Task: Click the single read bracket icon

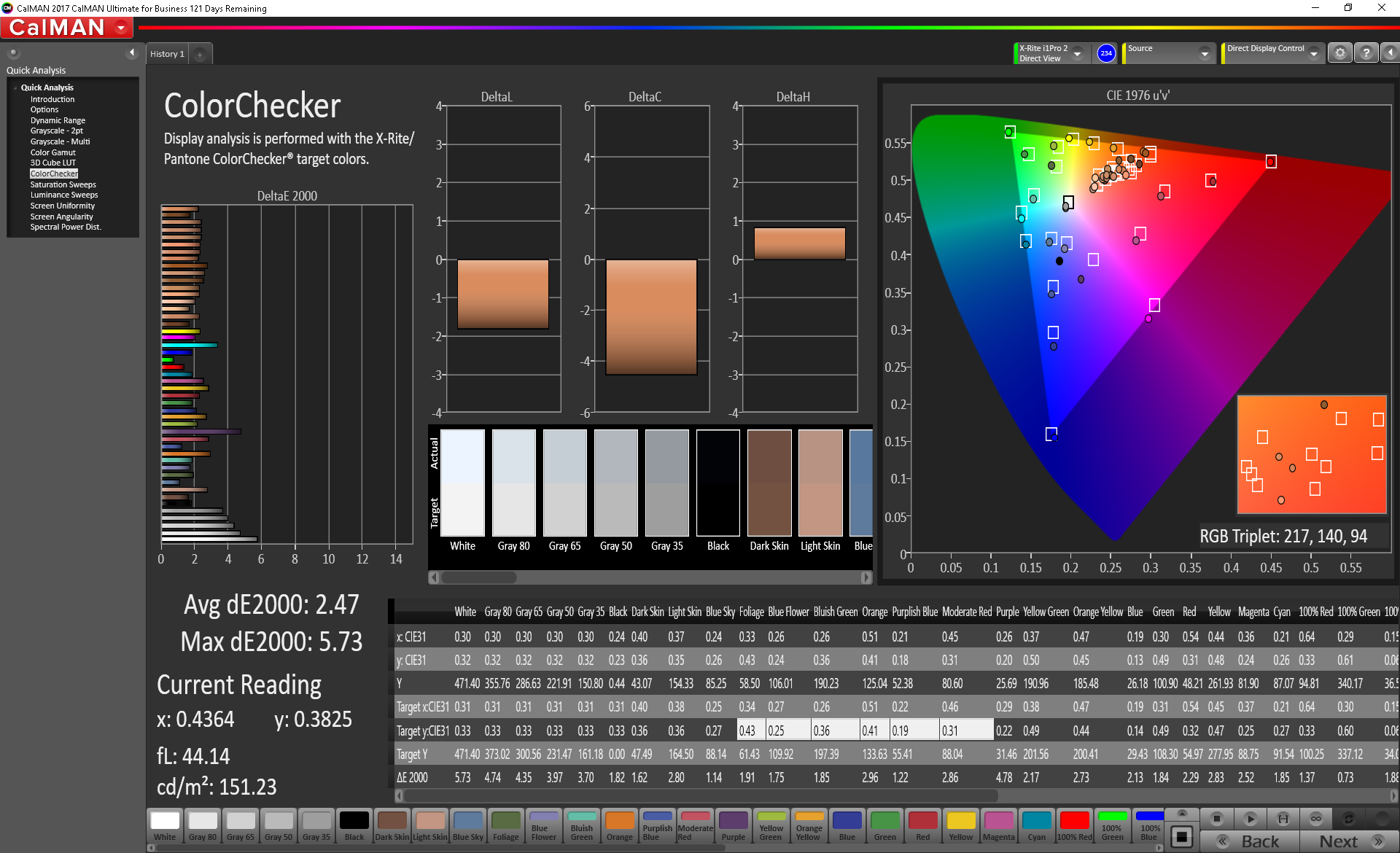Action: click(1283, 819)
